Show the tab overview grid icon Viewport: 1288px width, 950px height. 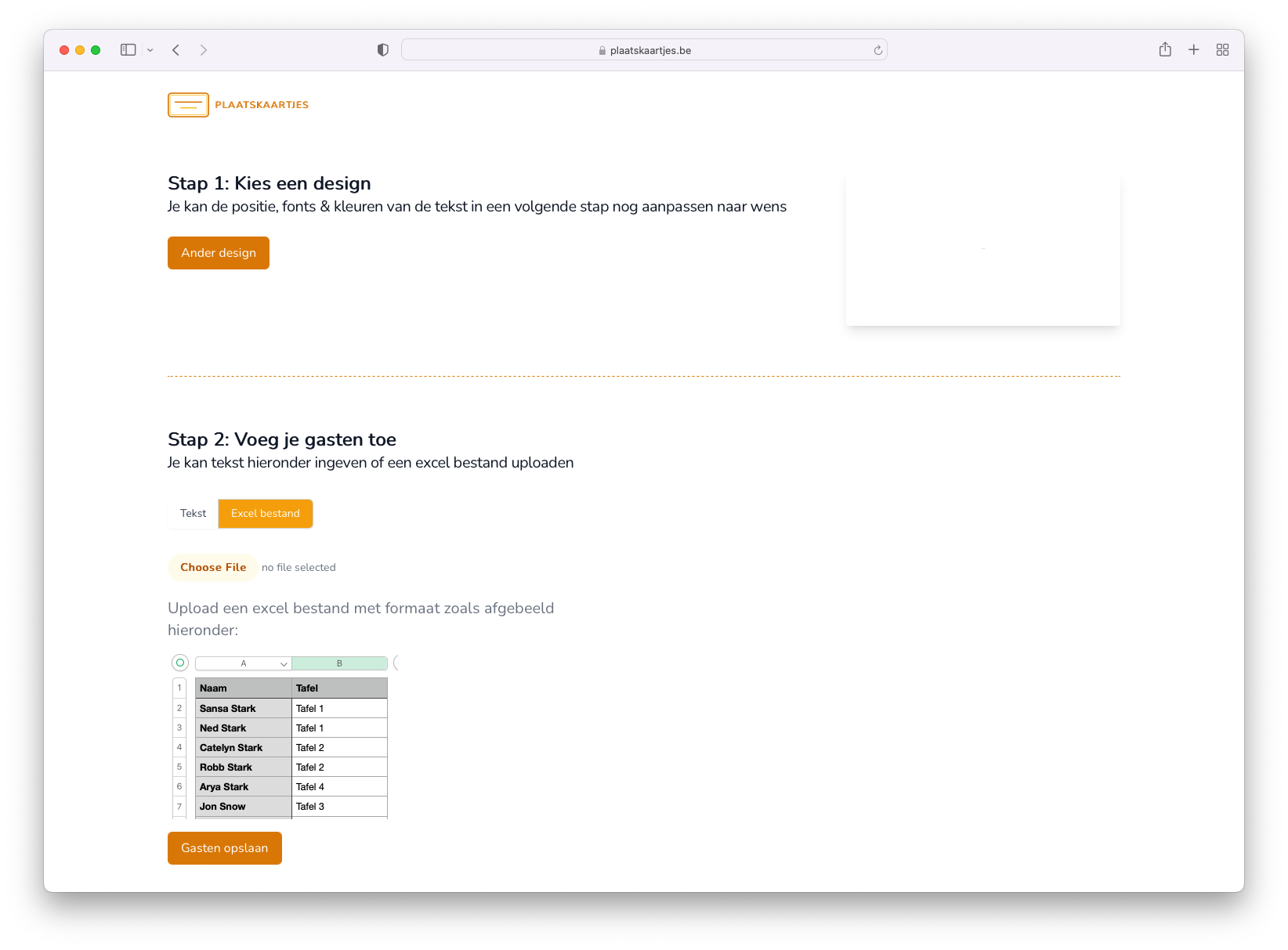[1222, 50]
